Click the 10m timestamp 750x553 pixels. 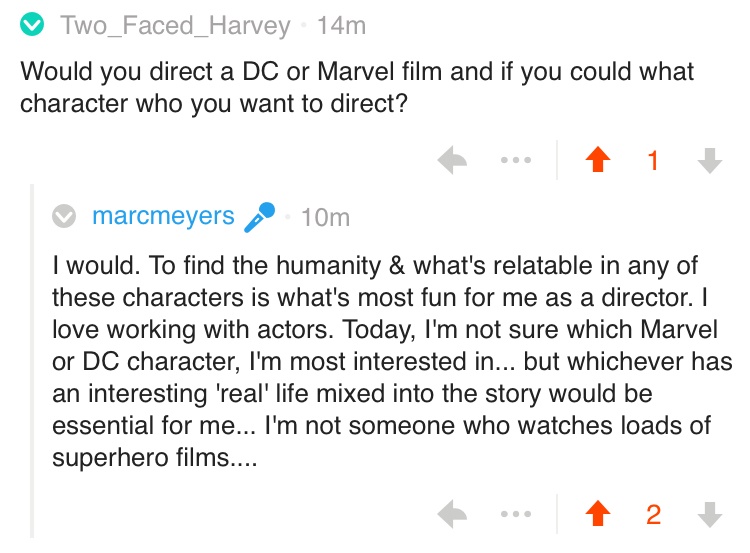(325, 217)
